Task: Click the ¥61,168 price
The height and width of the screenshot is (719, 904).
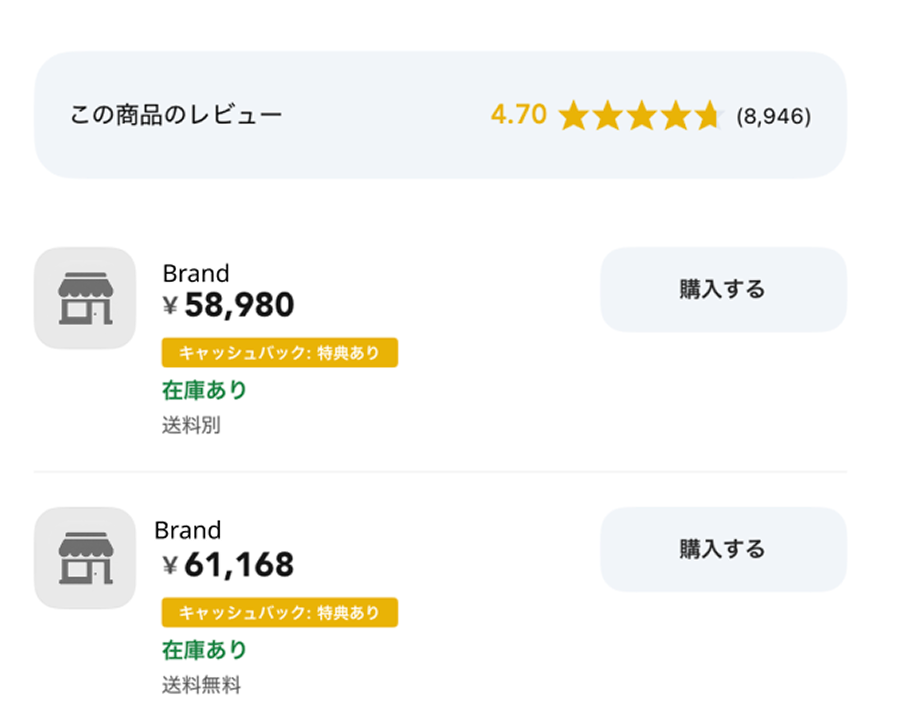Action: pos(229,565)
